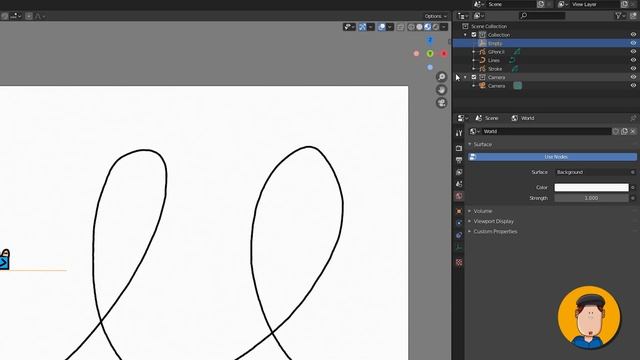Select the Stroke object in outliner
Image resolution: width=640 pixels, height=360 pixels.
[x=495, y=69]
